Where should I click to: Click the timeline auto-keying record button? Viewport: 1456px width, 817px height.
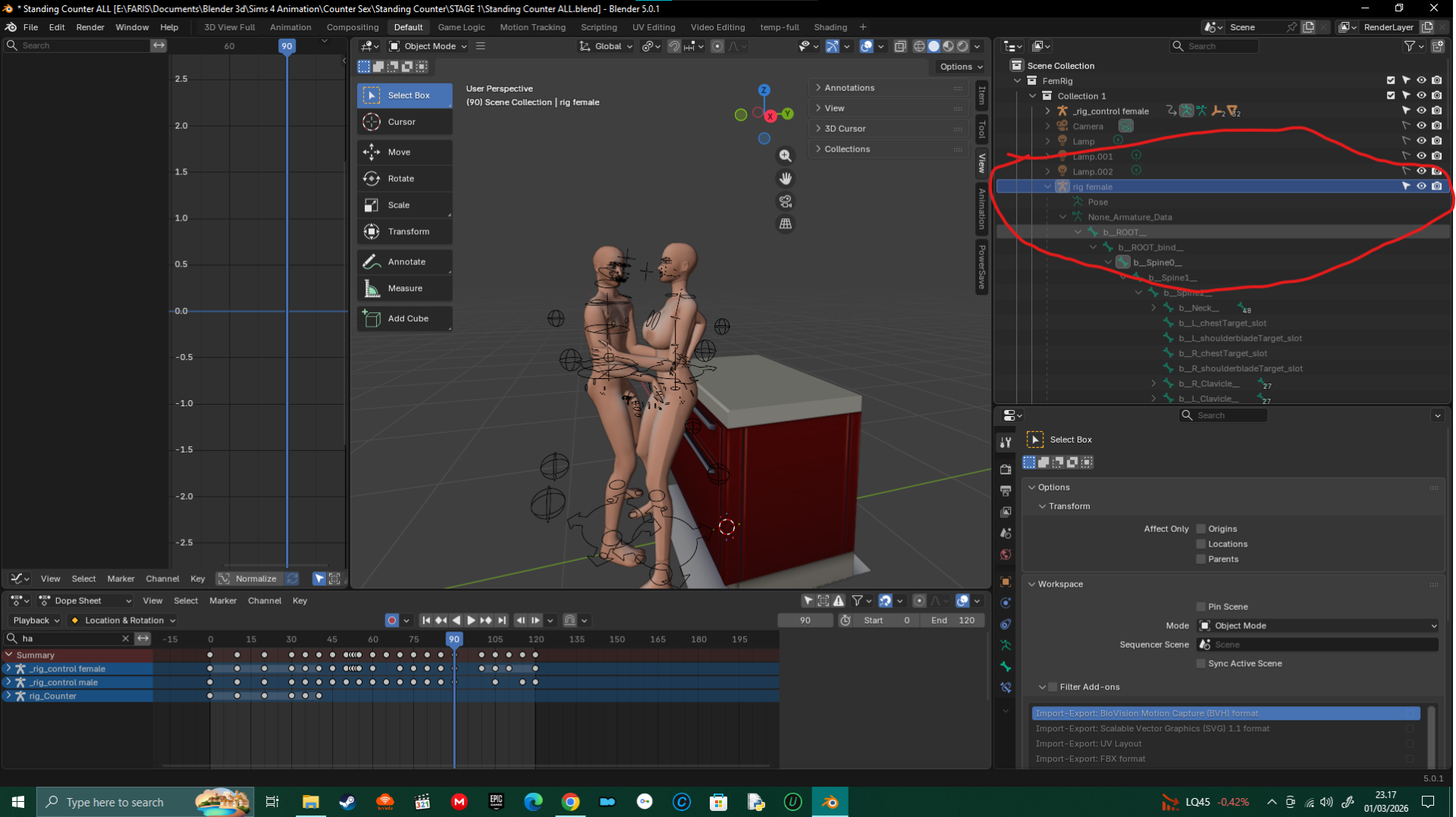(392, 621)
